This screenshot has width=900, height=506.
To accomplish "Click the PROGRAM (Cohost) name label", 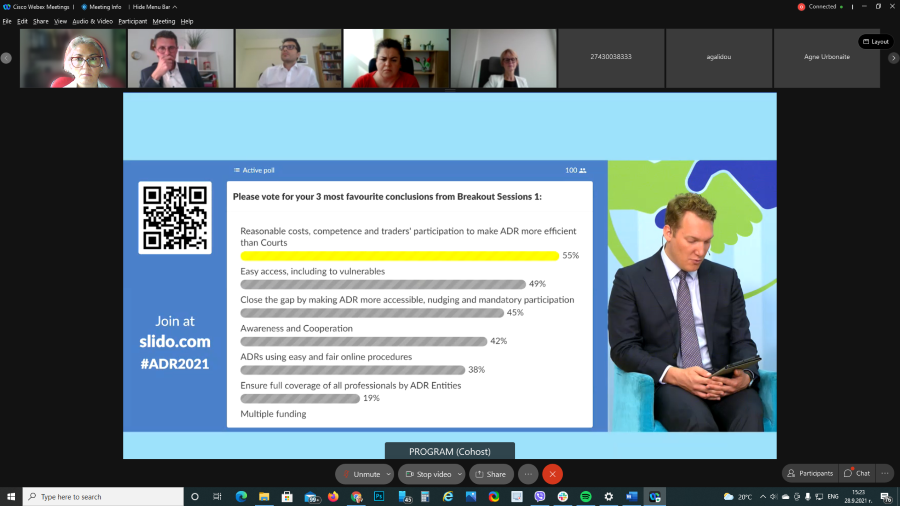I will click(449, 451).
